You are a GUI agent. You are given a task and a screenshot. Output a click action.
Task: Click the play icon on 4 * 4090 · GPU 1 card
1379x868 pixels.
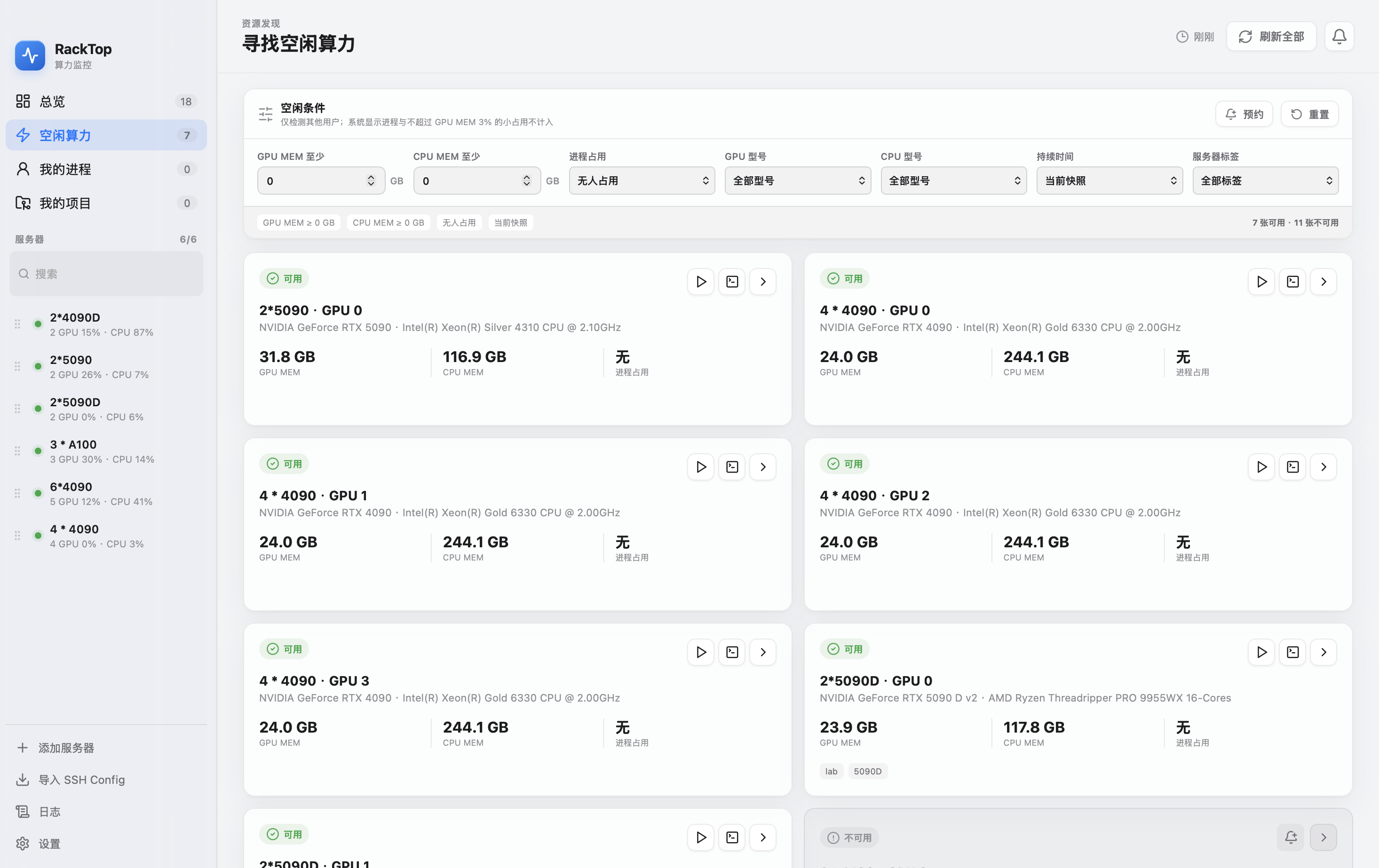(701, 466)
